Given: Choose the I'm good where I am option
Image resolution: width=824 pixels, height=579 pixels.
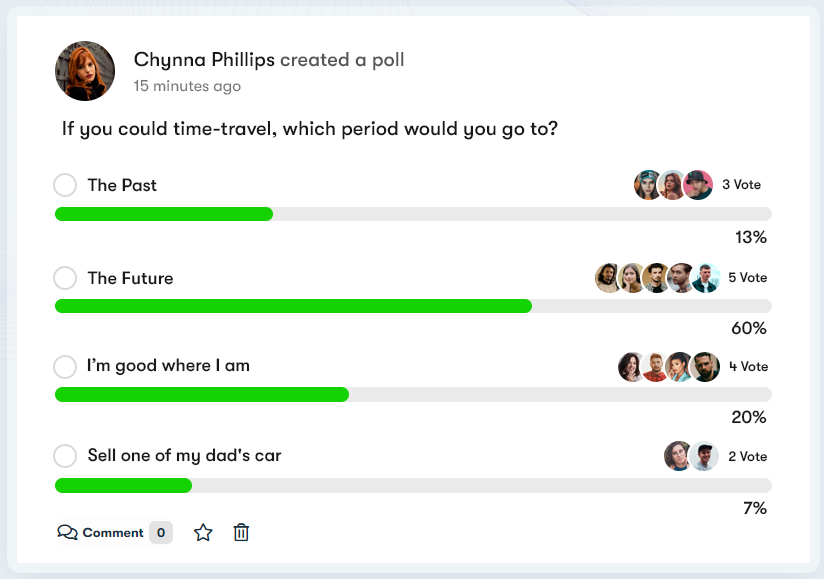Looking at the screenshot, I should 65,366.
